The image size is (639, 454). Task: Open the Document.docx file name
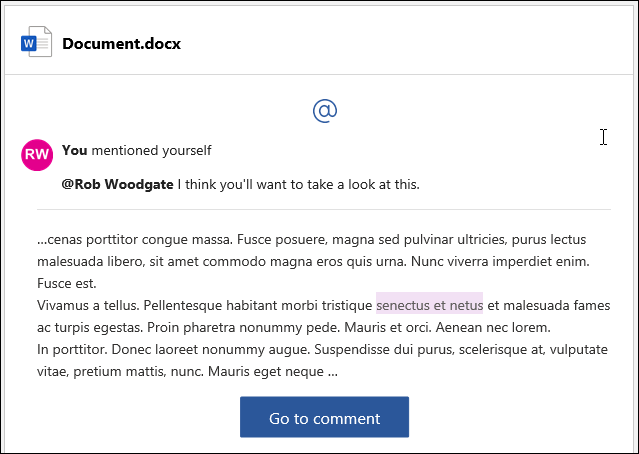coord(121,43)
